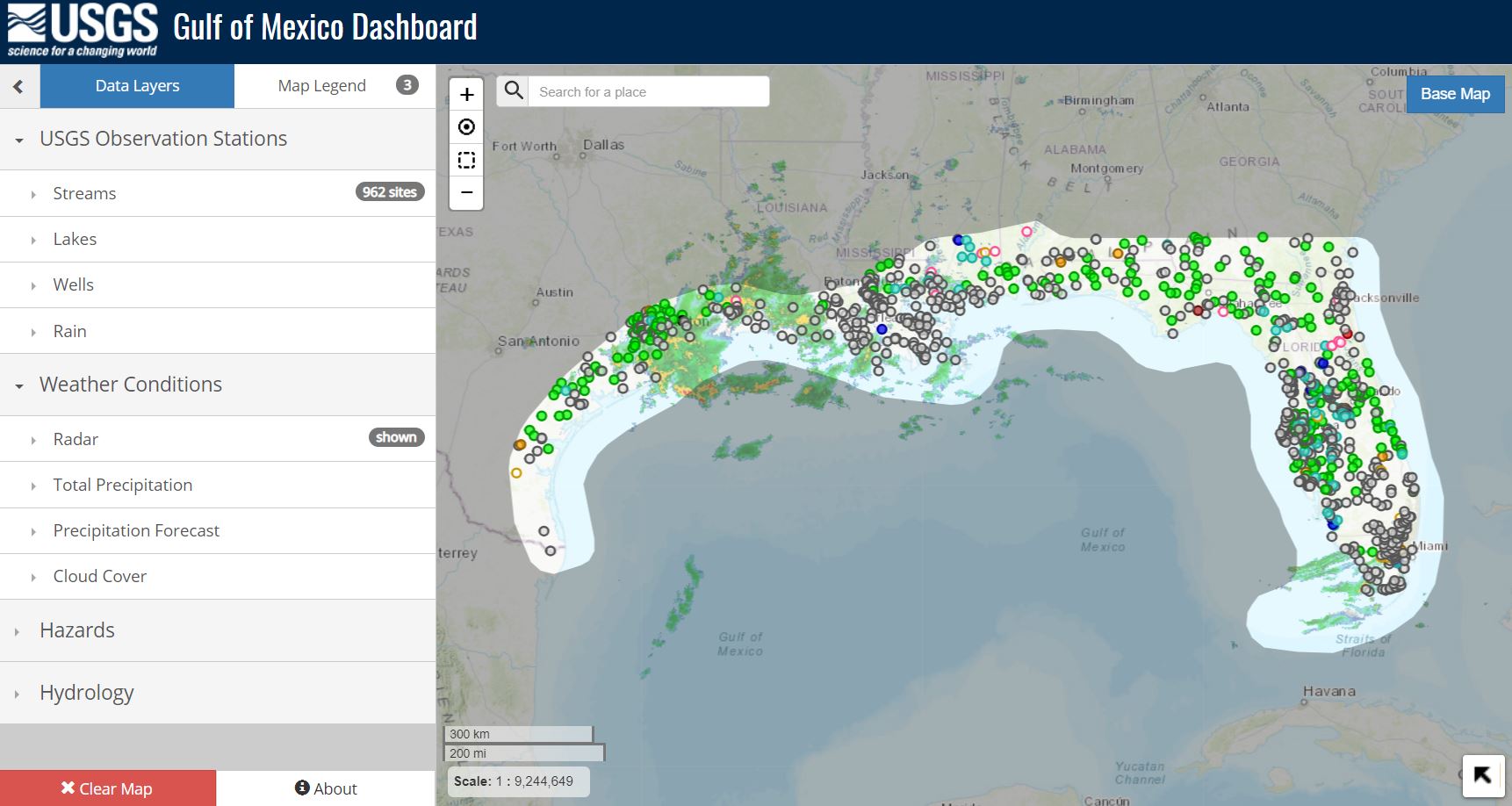Image resolution: width=1512 pixels, height=806 pixels.
Task: Click the locate-me target icon
Action: coord(466,127)
